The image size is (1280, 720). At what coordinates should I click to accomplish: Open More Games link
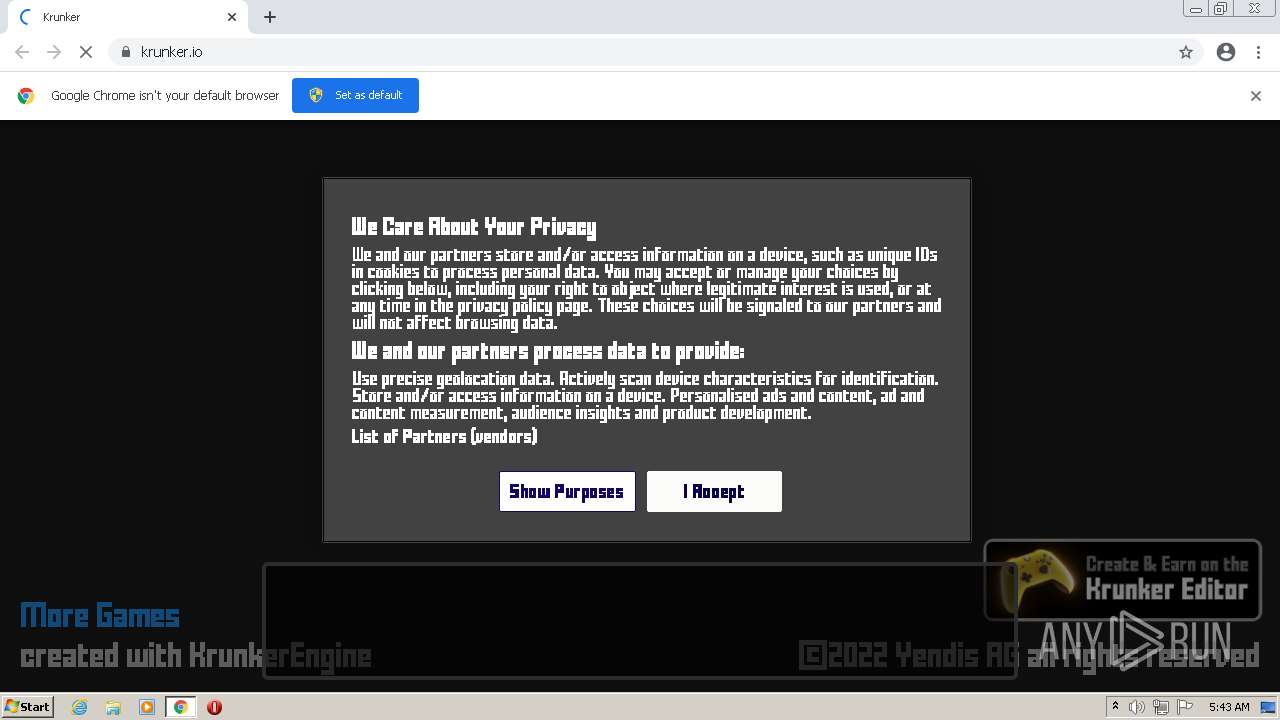pyautogui.click(x=100, y=615)
